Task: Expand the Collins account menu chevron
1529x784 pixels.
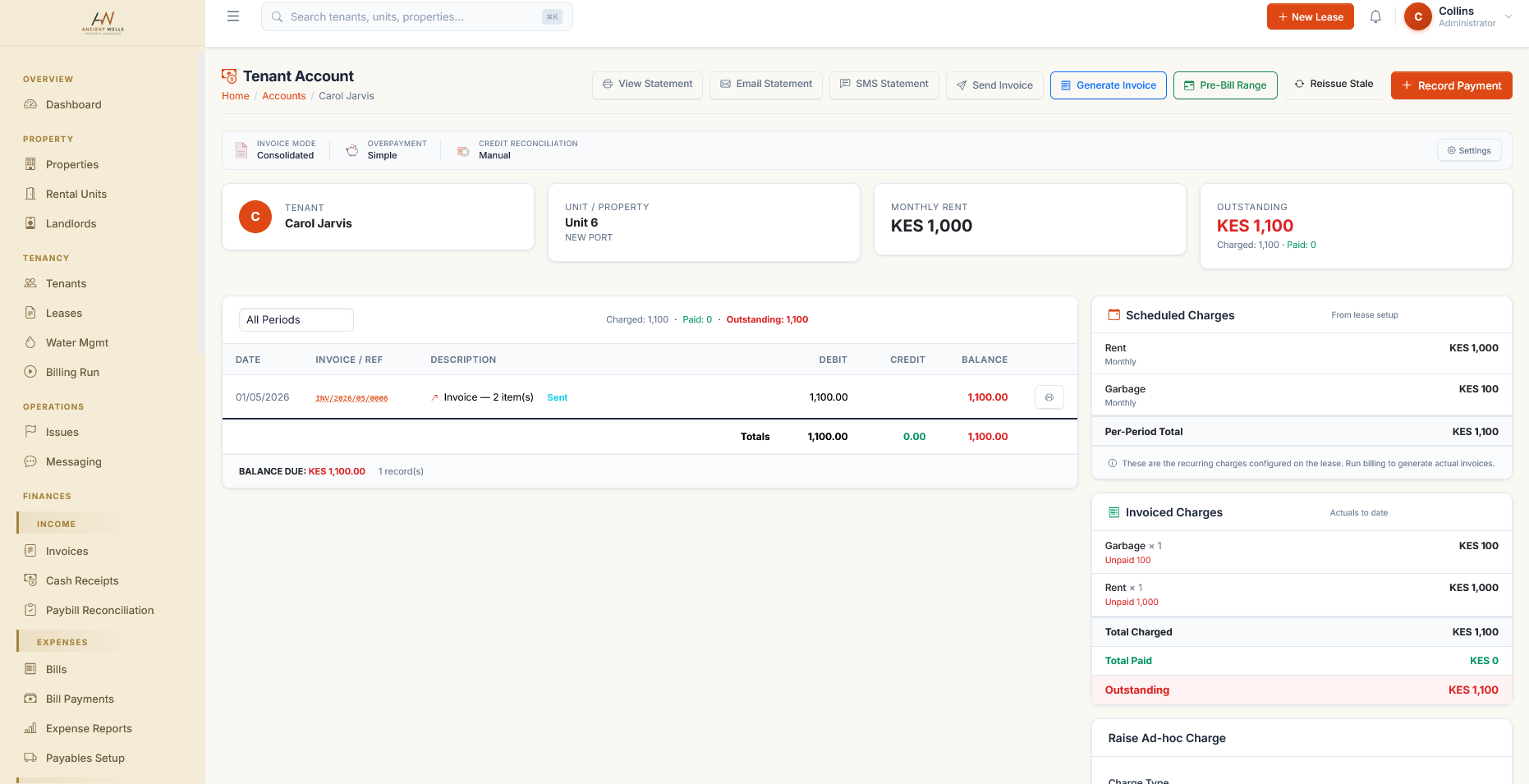Action: tap(1508, 16)
